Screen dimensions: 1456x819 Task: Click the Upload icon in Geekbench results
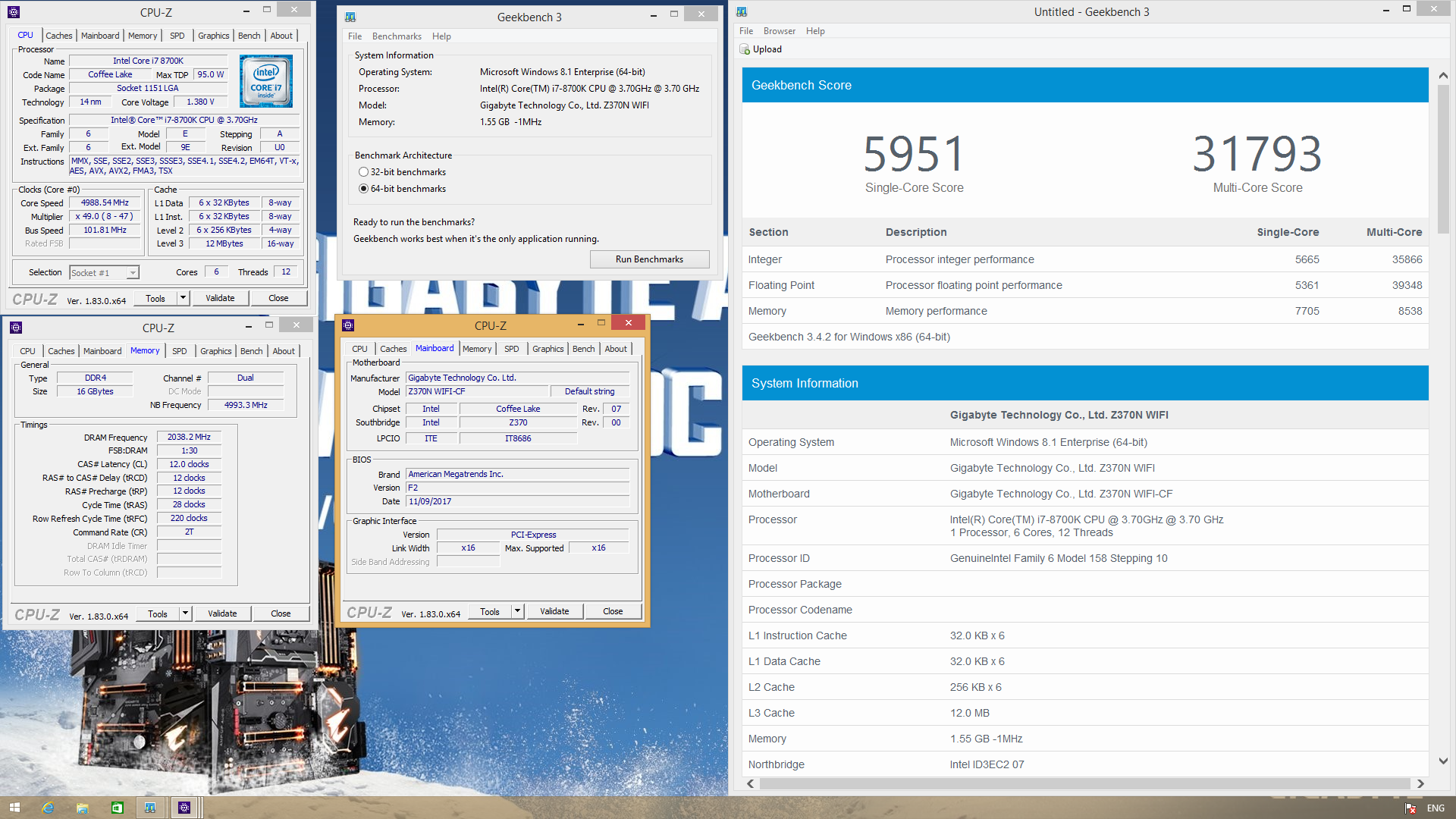click(745, 49)
